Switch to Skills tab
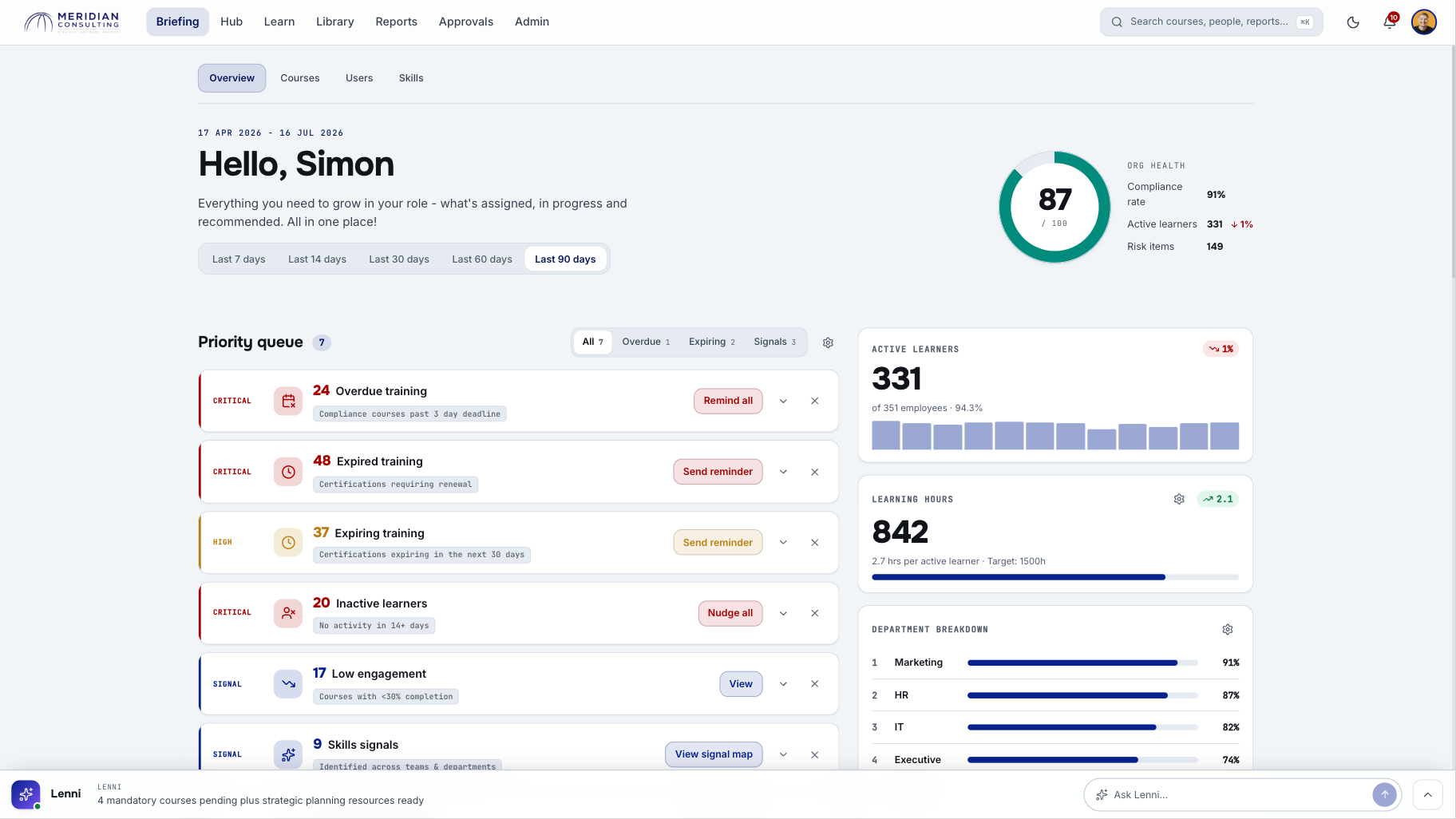The image size is (1456, 819). [411, 78]
